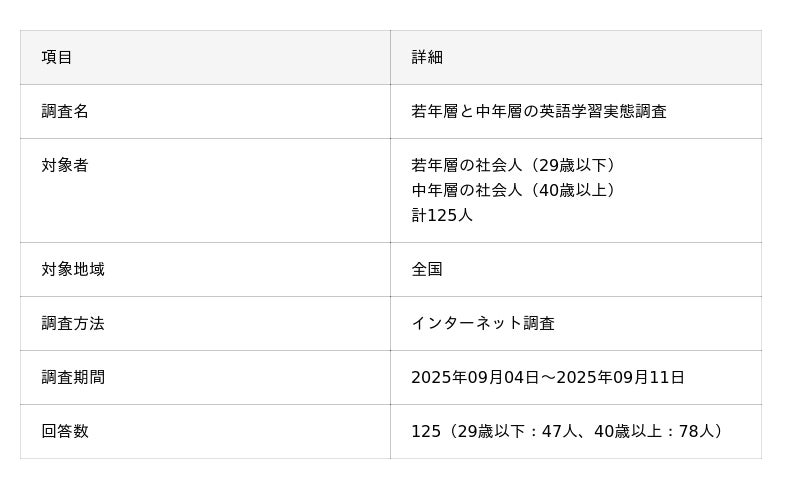The image size is (800, 489).
Task: Select the 回答数 row label
Action: point(65,431)
